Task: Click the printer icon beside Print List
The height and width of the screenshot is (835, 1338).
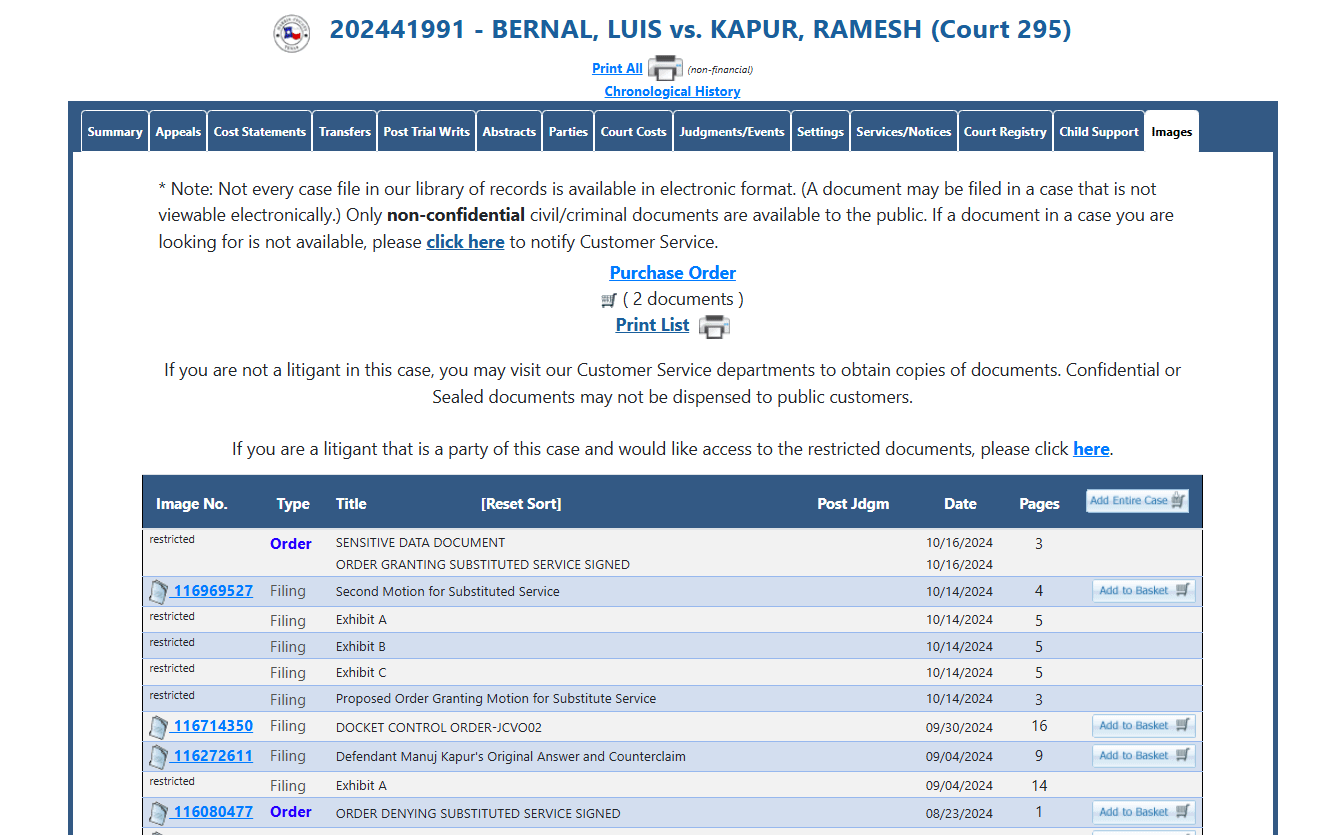Action: 714,326
